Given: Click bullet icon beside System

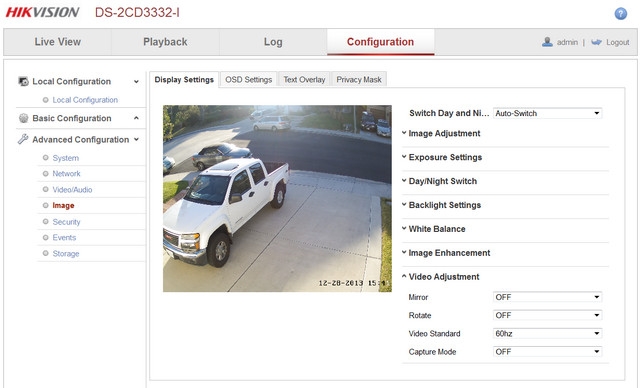Looking at the screenshot, I should point(45,157).
